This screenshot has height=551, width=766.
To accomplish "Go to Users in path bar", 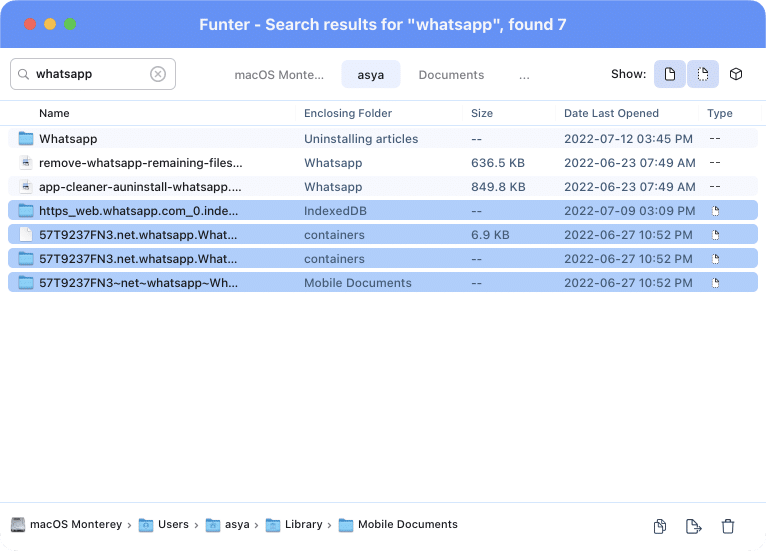I will 173,524.
